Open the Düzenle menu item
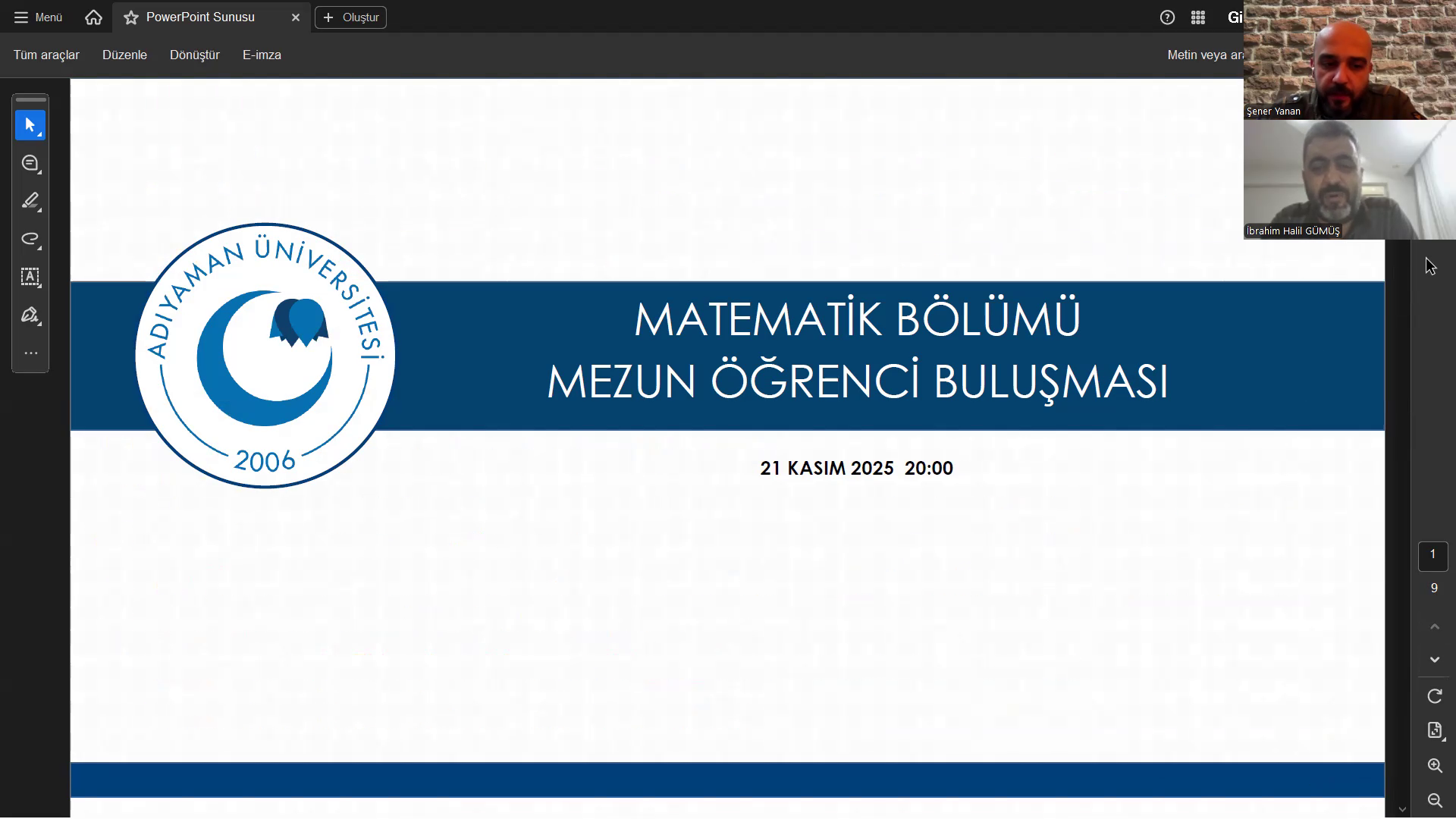The height and width of the screenshot is (819, 1456). (124, 55)
